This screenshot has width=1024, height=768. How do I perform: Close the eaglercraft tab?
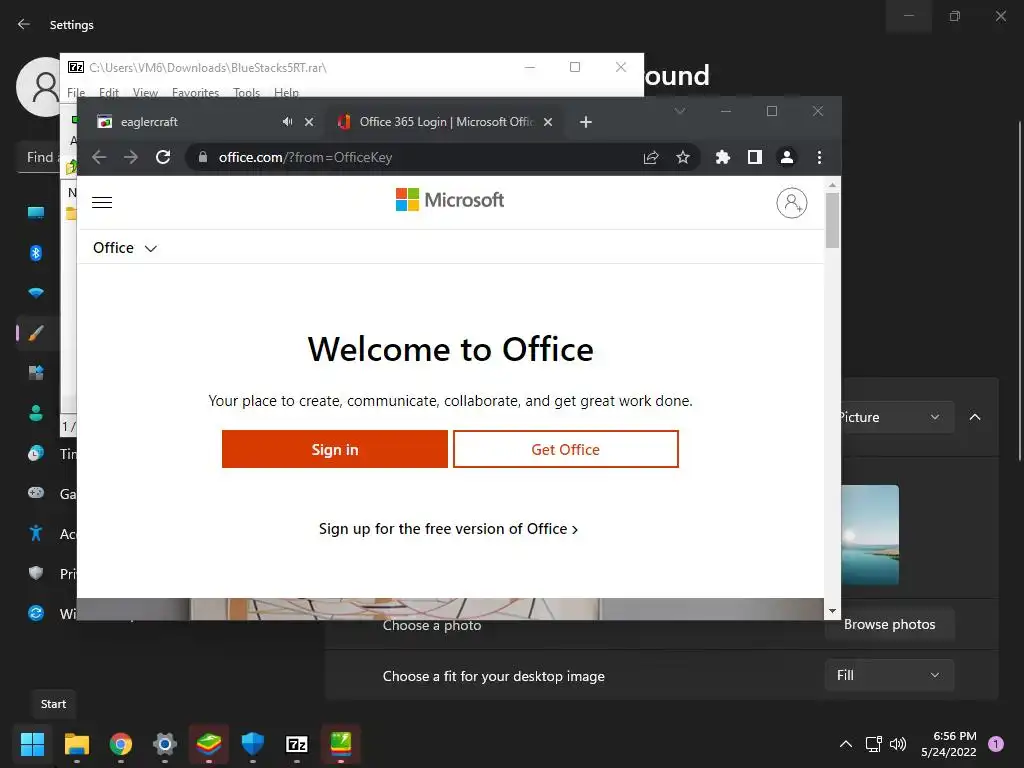click(x=310, y=122)
